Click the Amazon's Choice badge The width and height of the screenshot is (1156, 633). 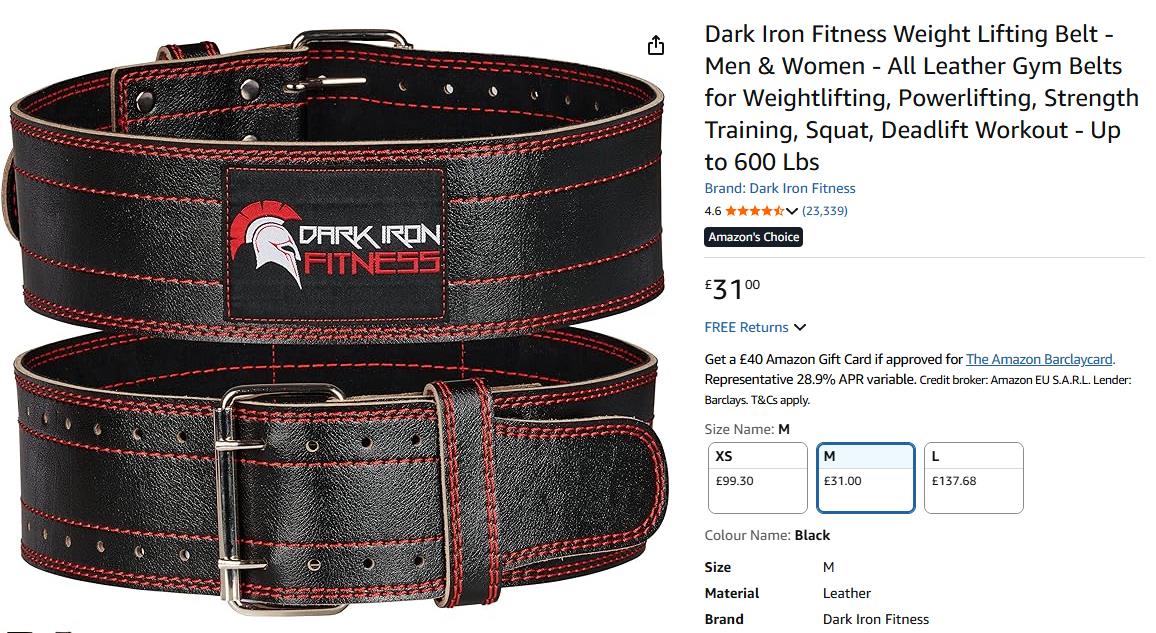(753, 237)
